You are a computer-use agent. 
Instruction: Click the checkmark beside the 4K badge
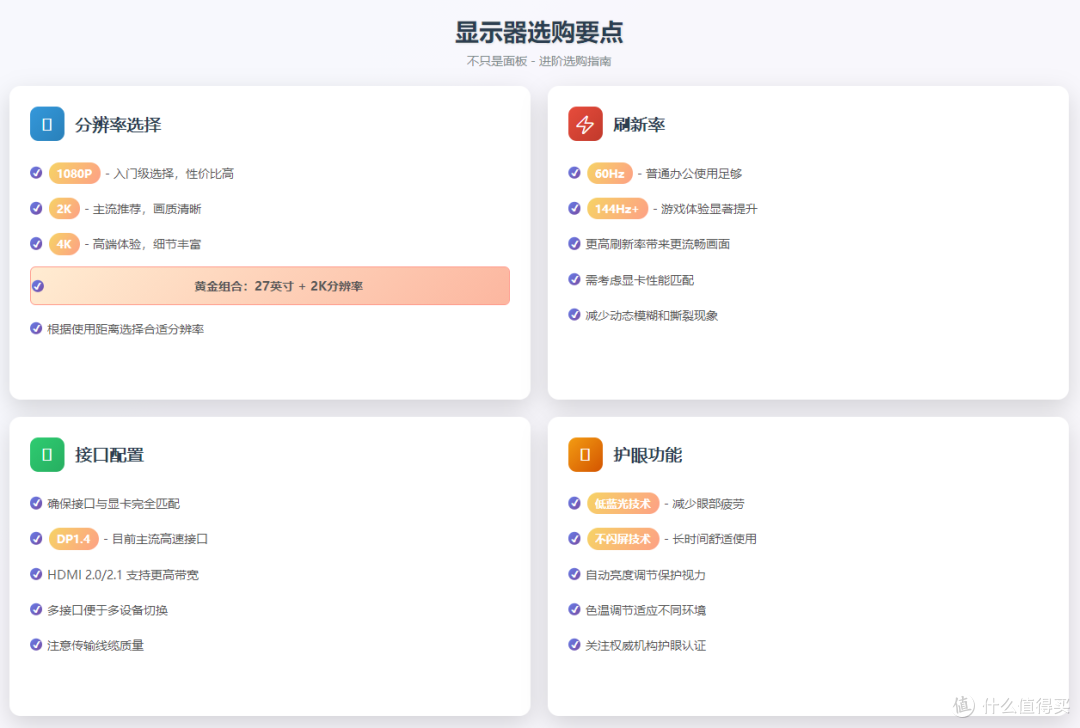37,243
